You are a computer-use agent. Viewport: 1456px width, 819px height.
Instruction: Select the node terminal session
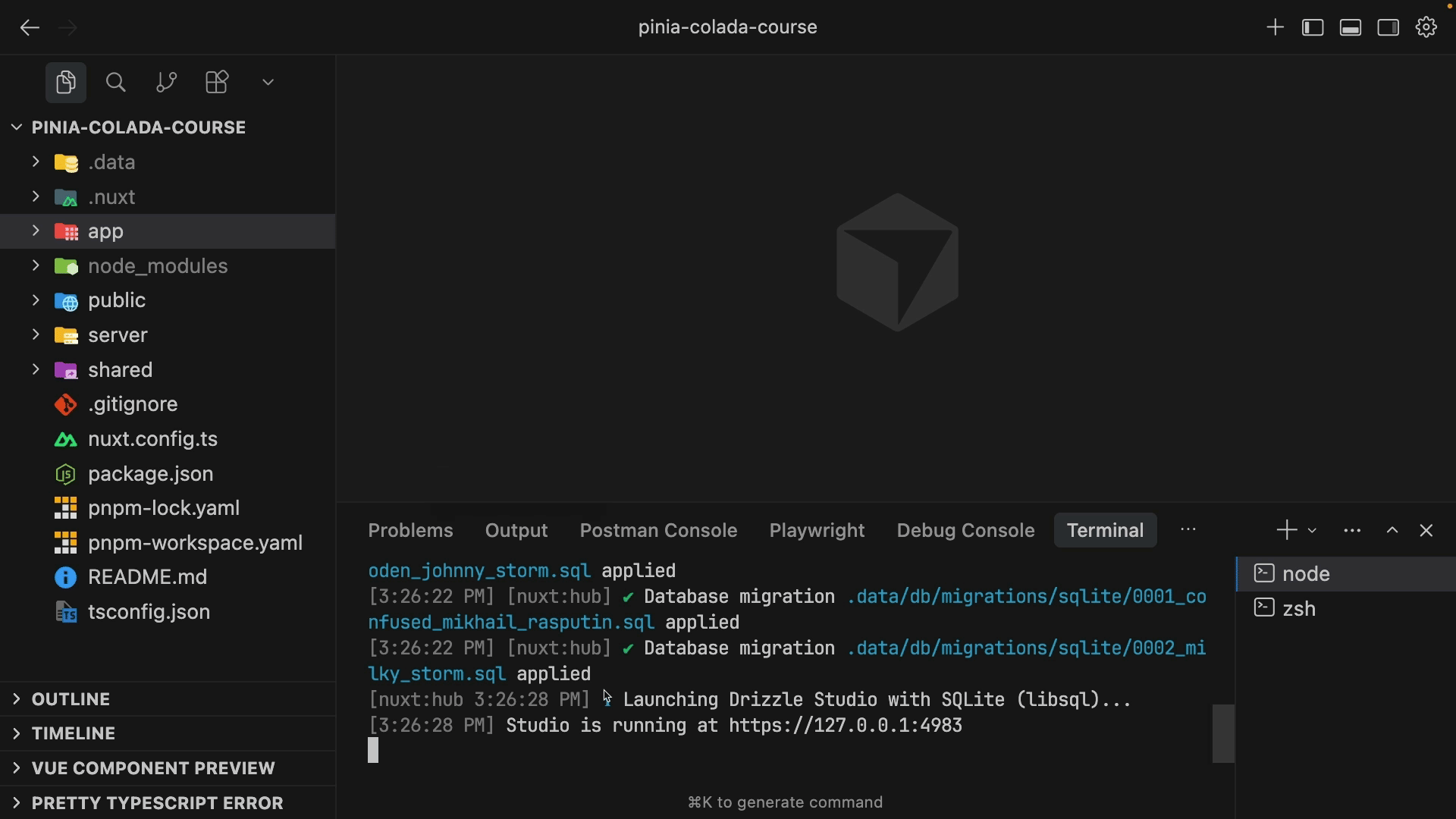[1346, 574]
